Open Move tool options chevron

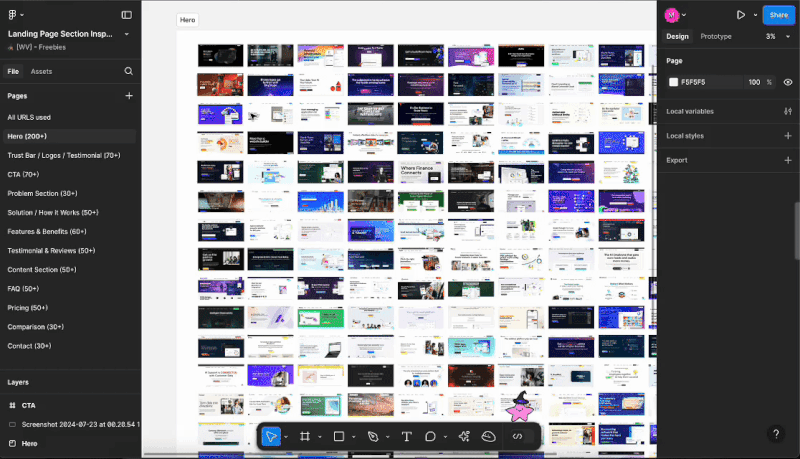[286, 437]
